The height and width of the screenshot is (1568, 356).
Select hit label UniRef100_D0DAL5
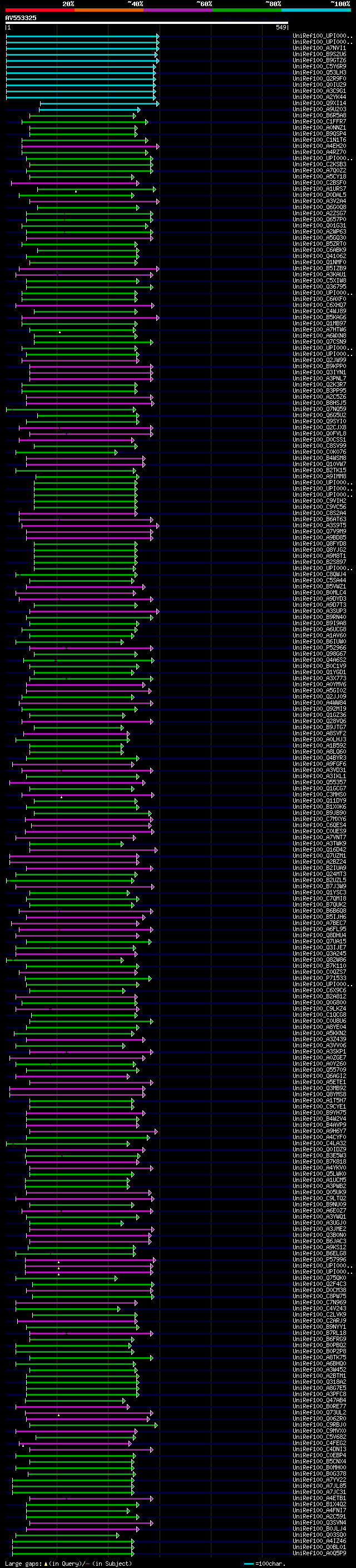319,195
